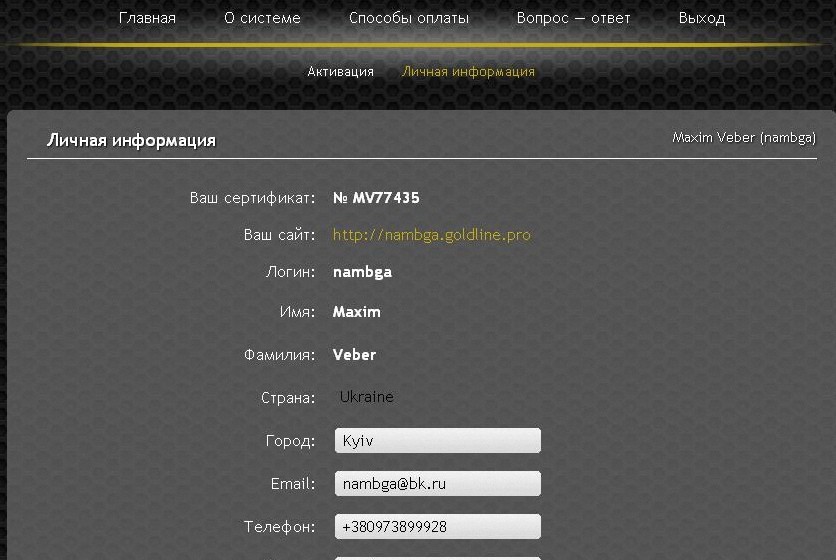
Task: Focus the Email field with nambga@bk.ru
Action: coord(438,484)
